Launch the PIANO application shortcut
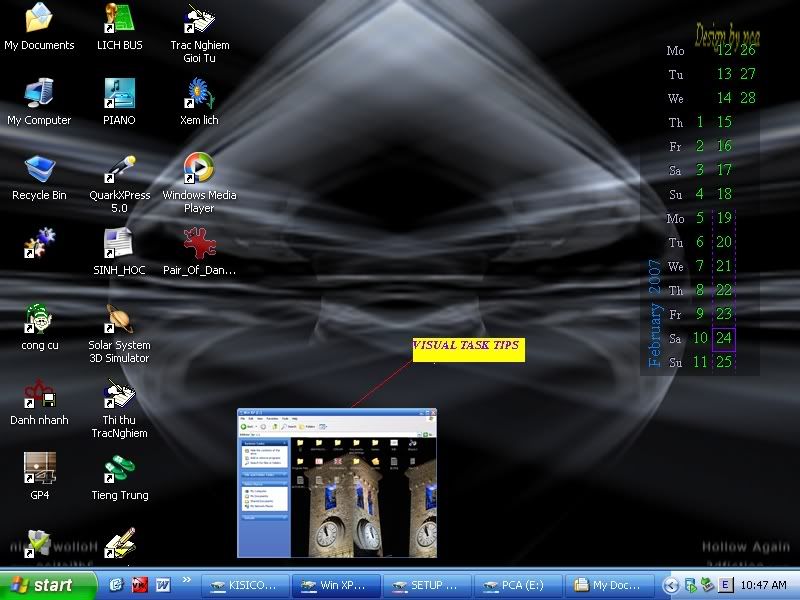The image size is (800, 600). pos(119,95)
